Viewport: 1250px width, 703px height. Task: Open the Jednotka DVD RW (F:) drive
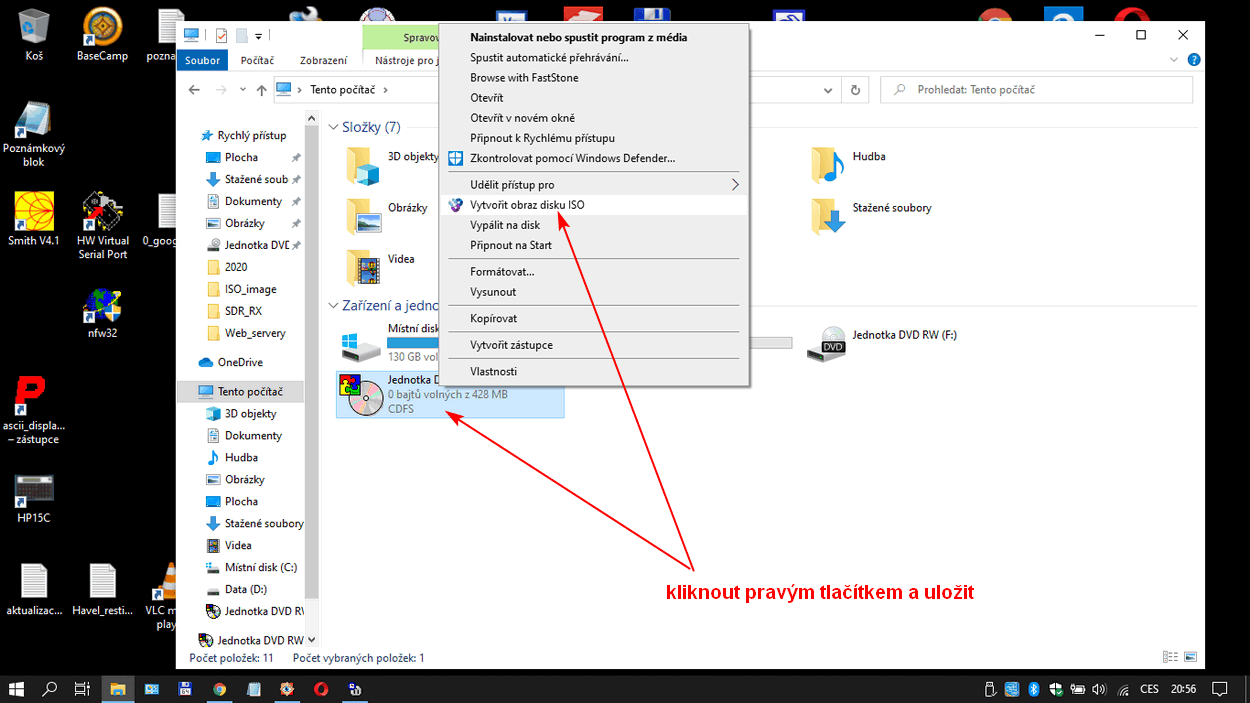[x=833, y=343]
